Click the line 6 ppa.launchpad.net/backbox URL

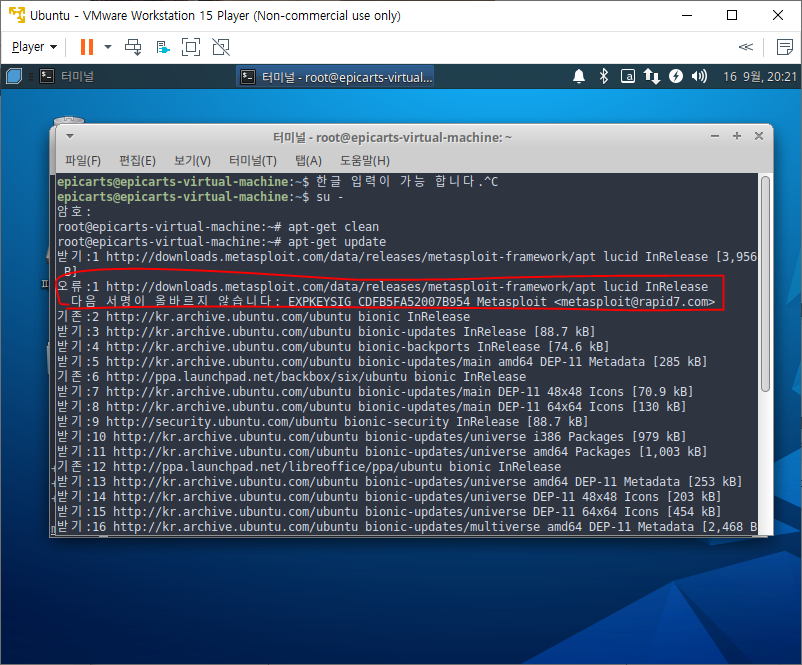click(x=257, y=377)
